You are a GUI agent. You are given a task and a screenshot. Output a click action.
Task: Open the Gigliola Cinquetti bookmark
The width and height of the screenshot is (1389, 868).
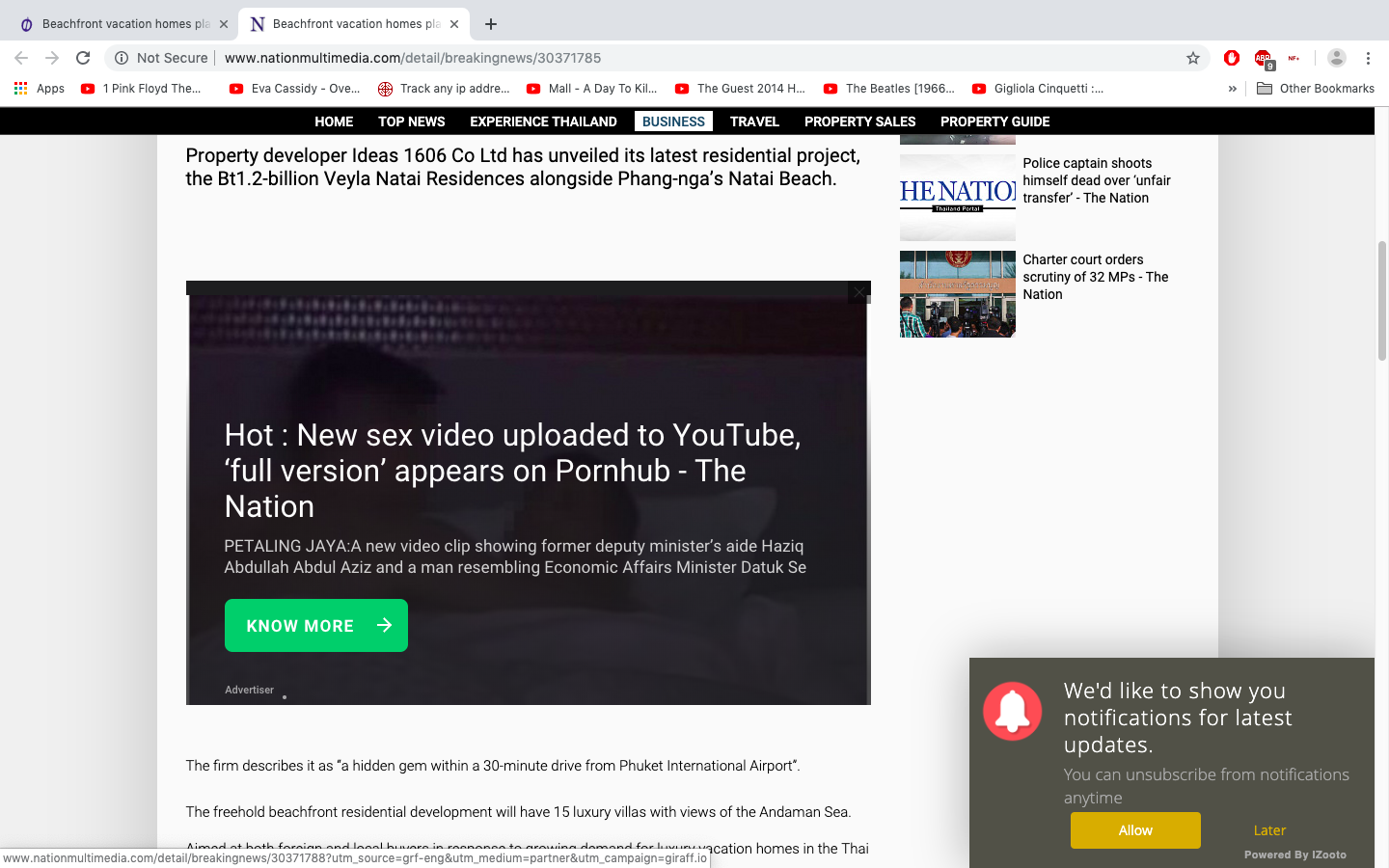click(x=1038, y=88)
